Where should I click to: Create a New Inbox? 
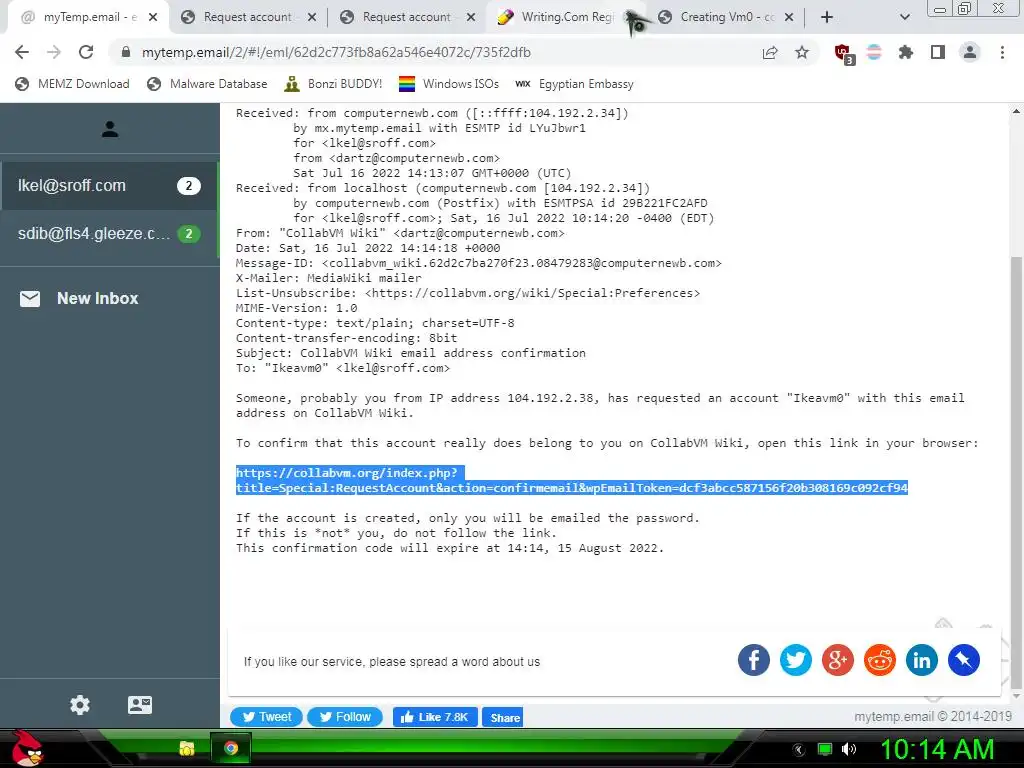pos(79,298)
